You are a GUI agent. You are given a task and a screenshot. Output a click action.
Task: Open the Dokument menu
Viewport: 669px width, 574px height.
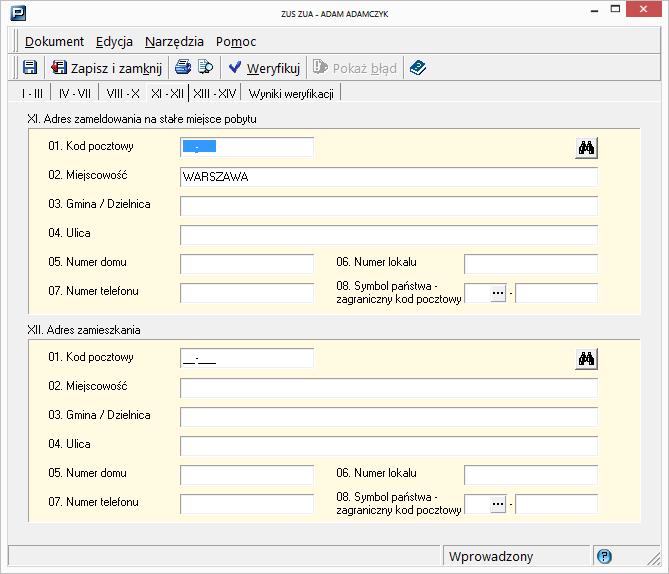54,42
